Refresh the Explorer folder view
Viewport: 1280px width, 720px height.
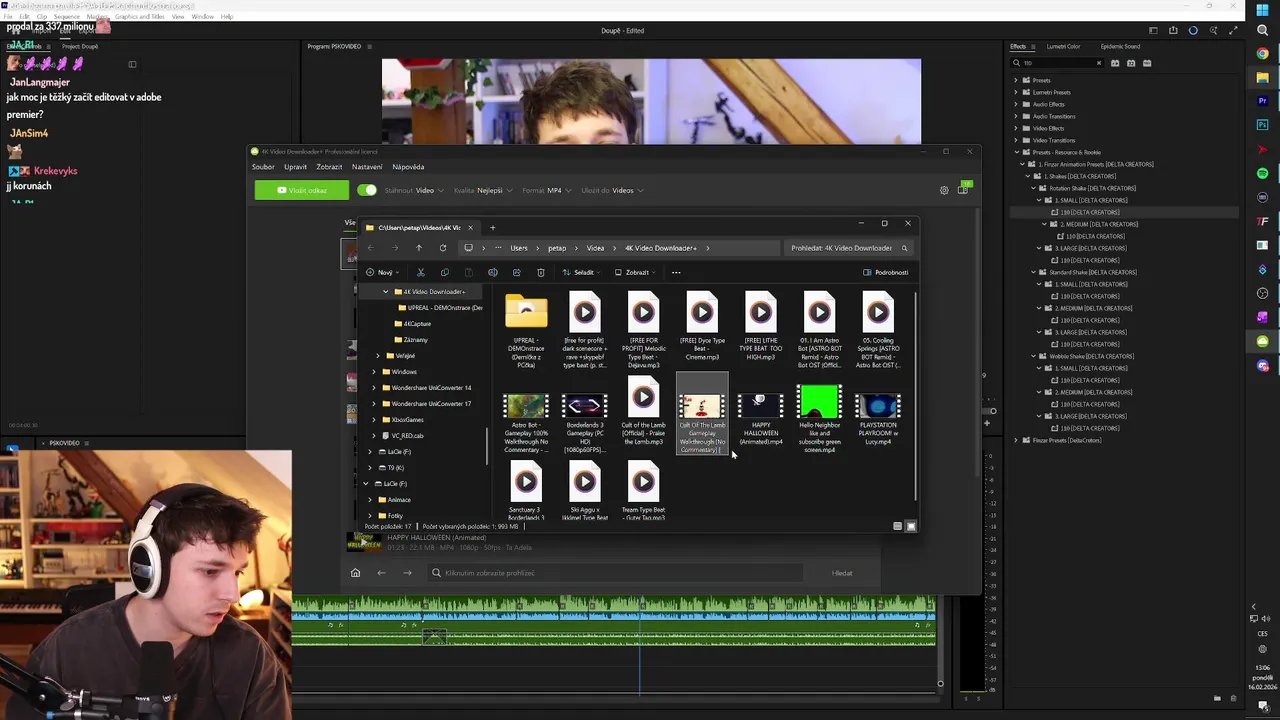pyautogui.click(x=443, y=248)
